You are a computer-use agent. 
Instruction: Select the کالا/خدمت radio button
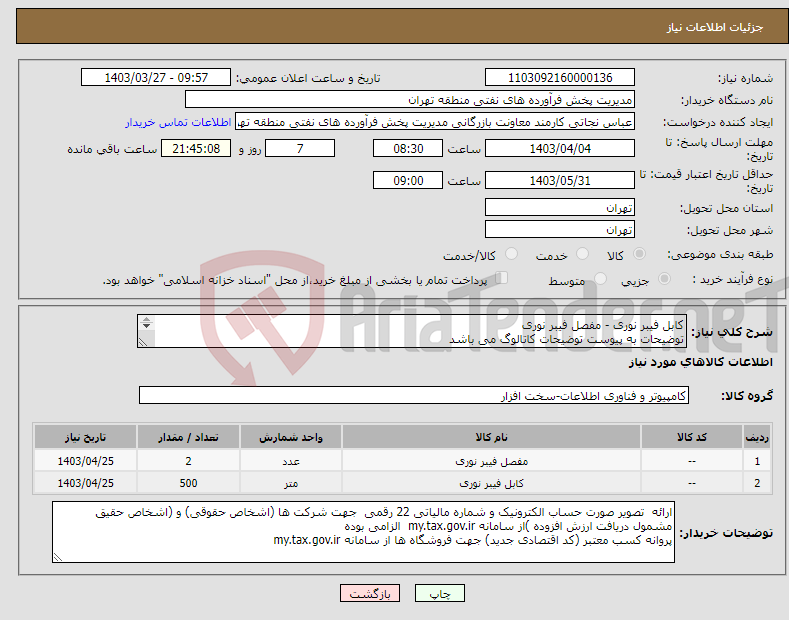(511, 254)
